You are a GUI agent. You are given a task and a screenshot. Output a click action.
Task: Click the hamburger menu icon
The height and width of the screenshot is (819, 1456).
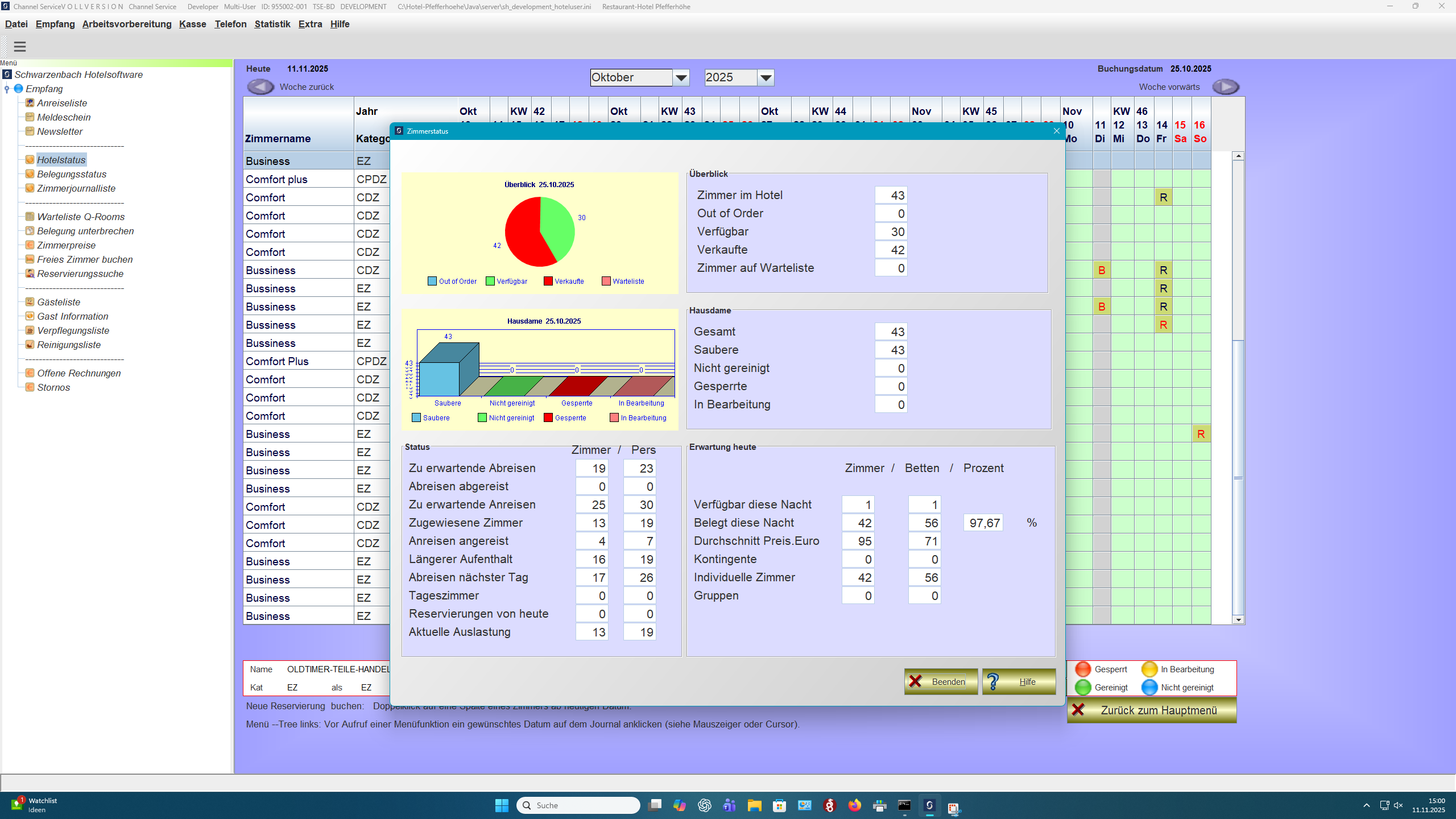click(x=20, y=46)
